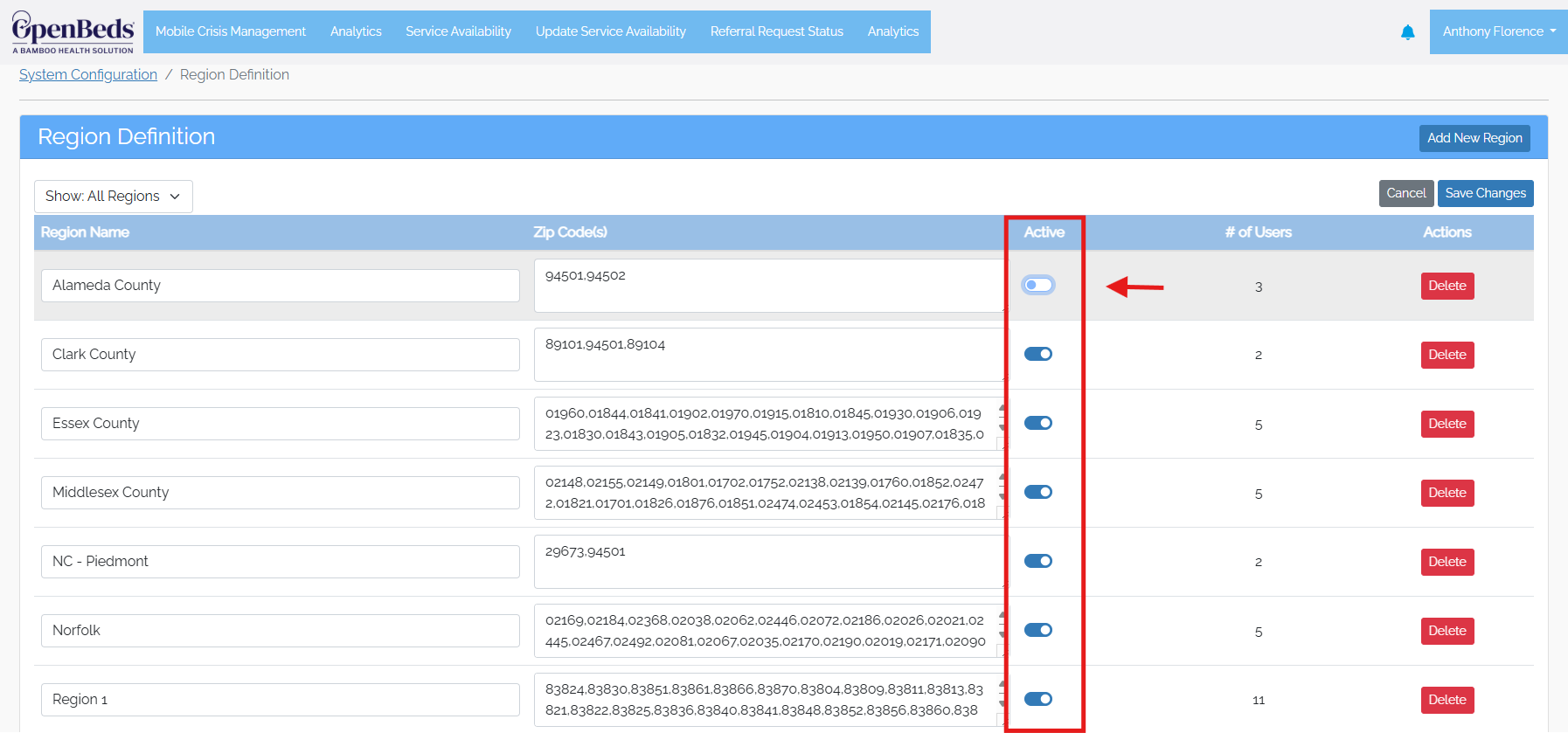Click Norfolk zip codes box
Screen dimensions: 1568x733
pyautogui.click(x=769, y=631)
